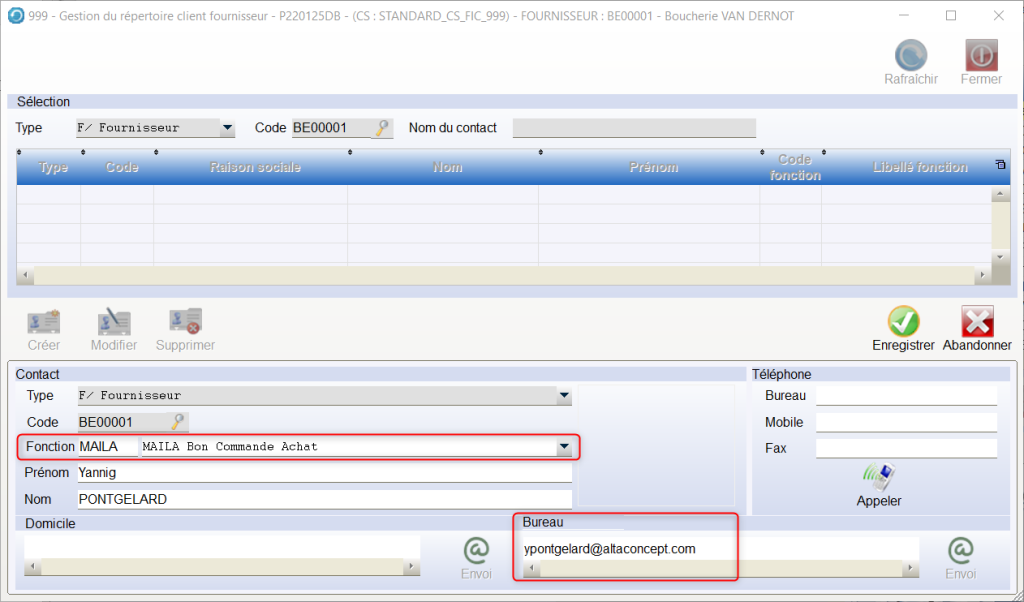Sort grid by Prénom column header

click(x=653, y=167)
